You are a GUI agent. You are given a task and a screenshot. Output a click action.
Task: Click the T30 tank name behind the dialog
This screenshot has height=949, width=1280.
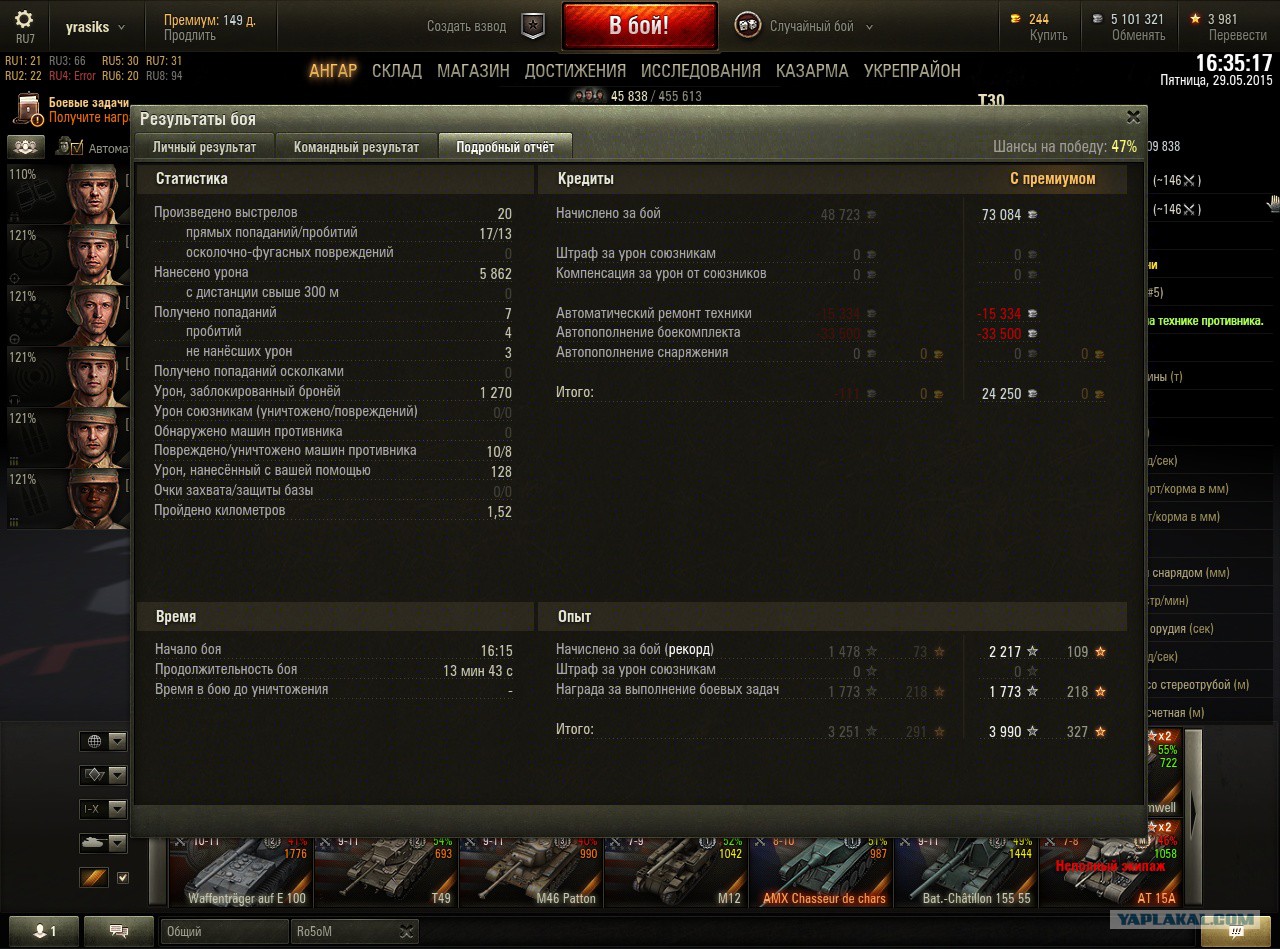[x=991, y=99]
